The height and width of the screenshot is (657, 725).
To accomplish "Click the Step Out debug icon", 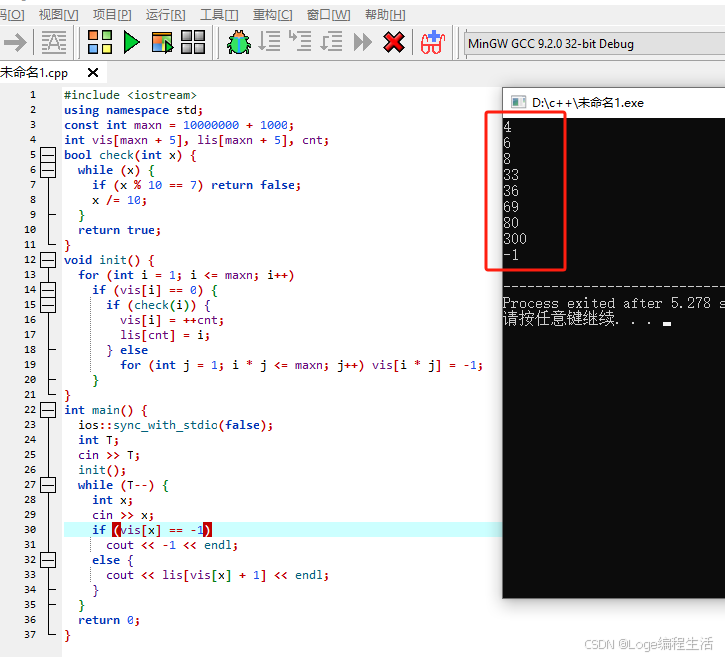I will pyautogui.click(x=332, y=41).
